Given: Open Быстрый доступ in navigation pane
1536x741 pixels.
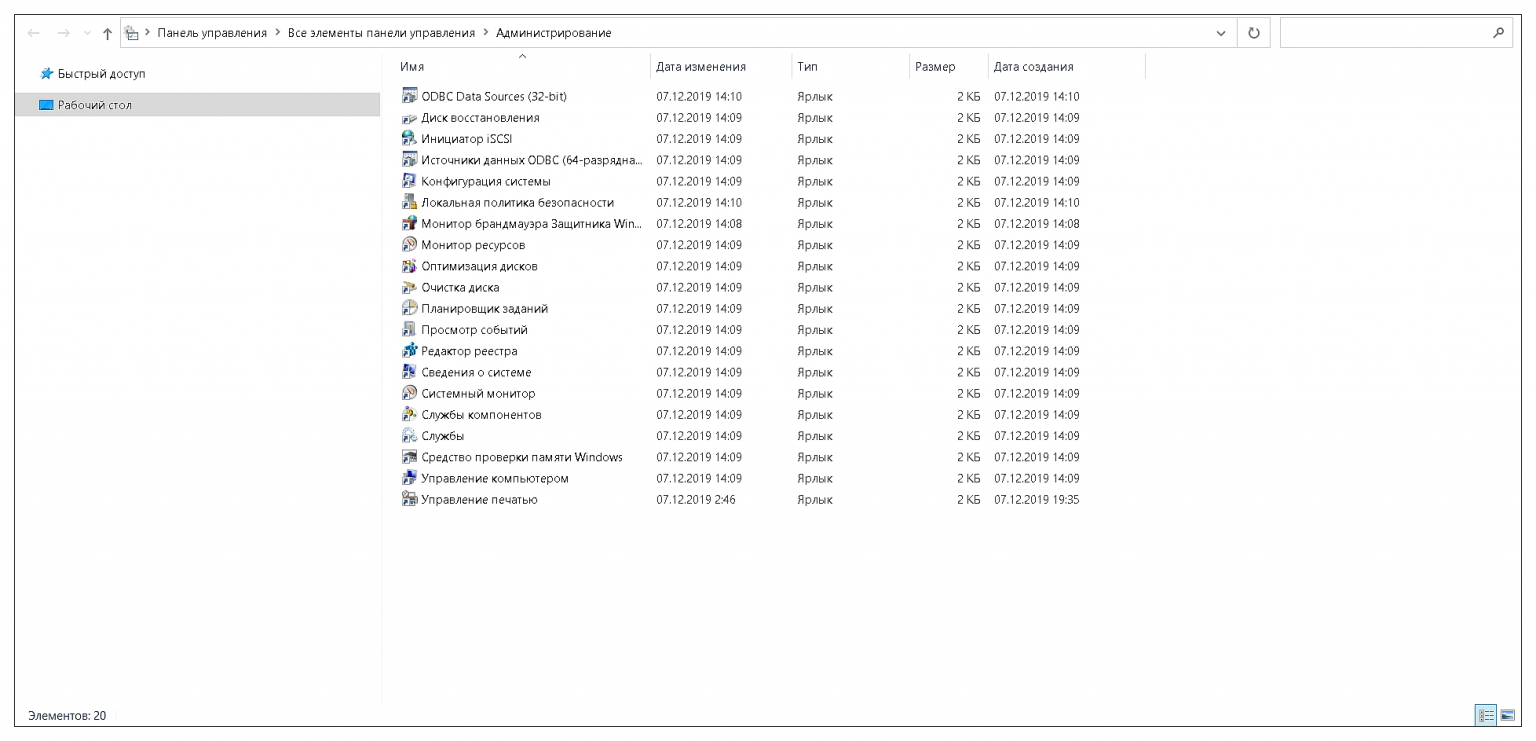Looking at the screenshot, I should [x=101, y=74].
